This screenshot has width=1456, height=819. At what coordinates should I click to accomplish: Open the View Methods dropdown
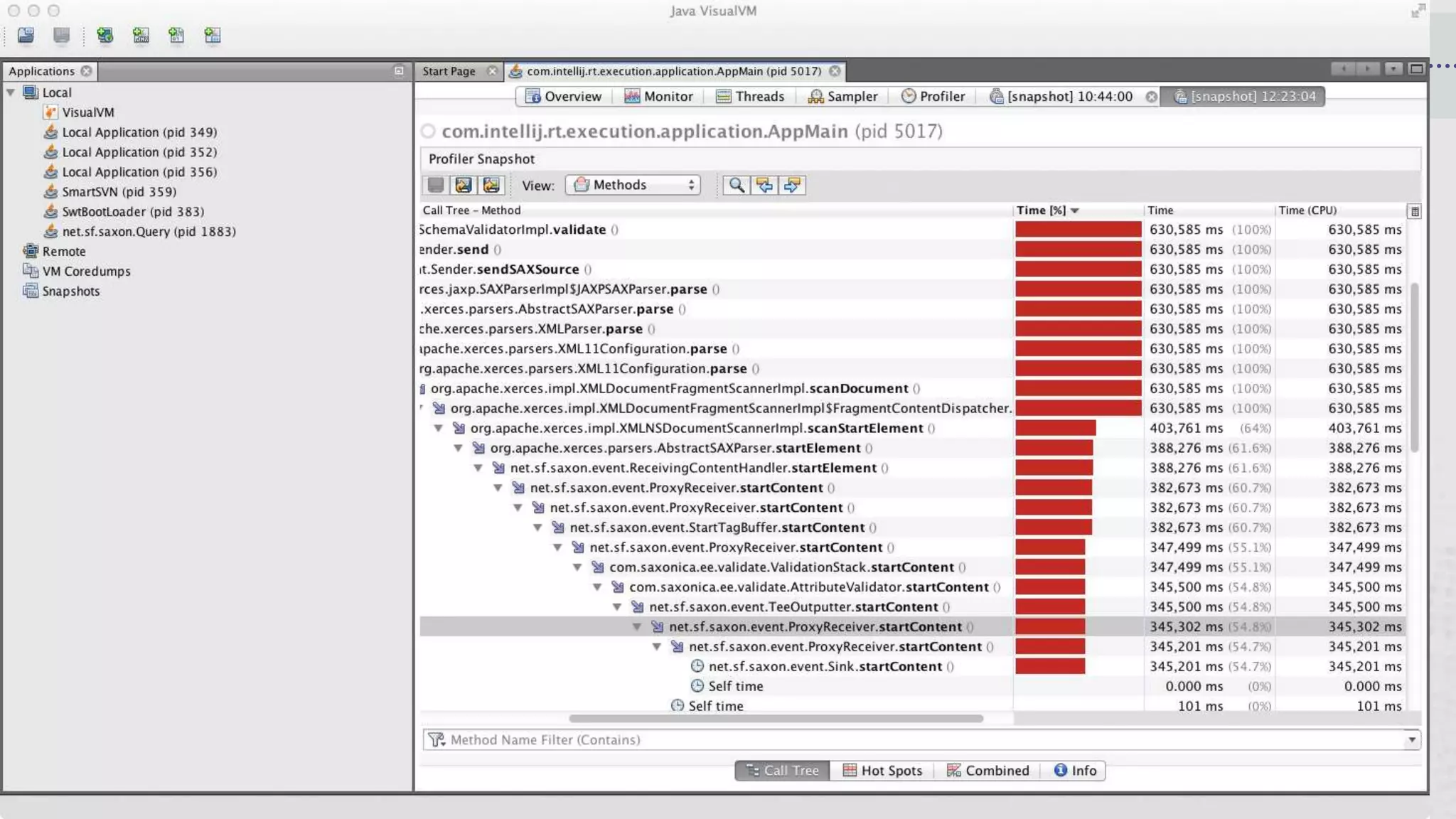633,186
